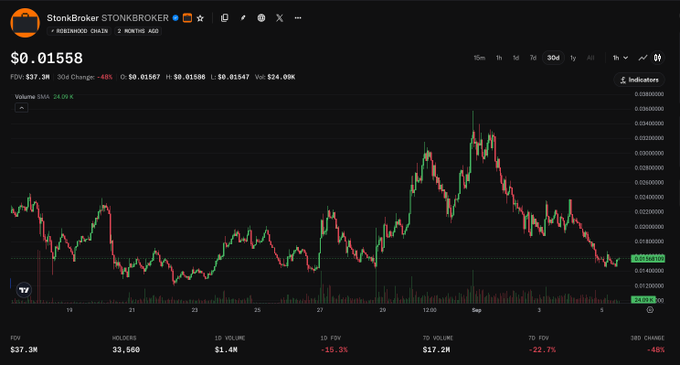680x365 pixels.
Task: Open the token's X profile
Action: 280,18
